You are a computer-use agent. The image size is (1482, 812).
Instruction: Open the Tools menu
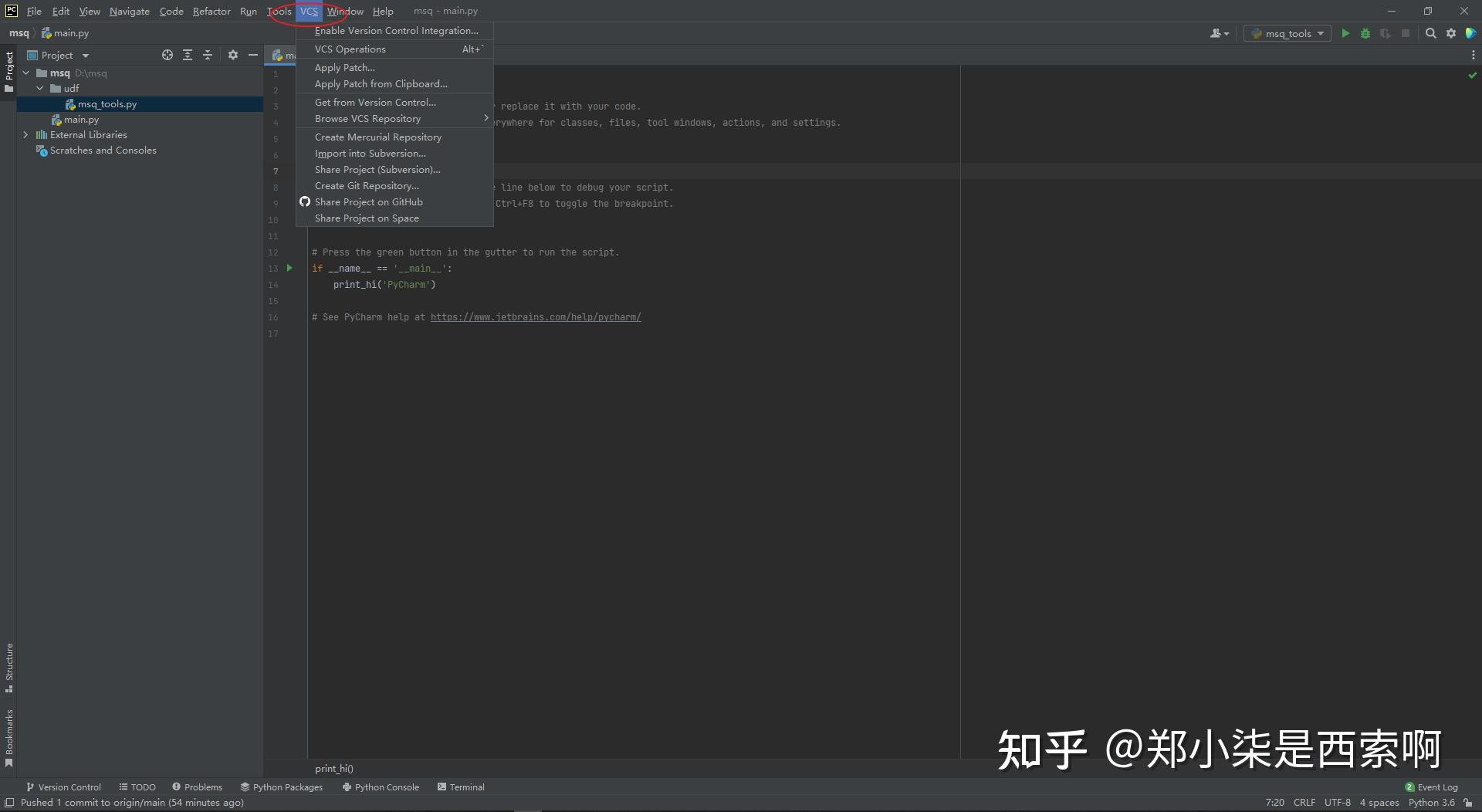point(279,11)
